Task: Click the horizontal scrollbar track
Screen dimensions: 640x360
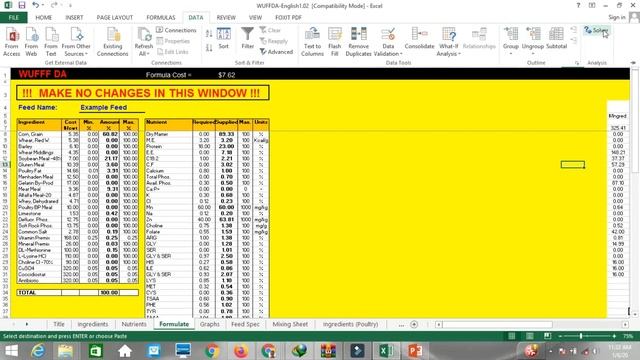Action: (x=532, y=324)
